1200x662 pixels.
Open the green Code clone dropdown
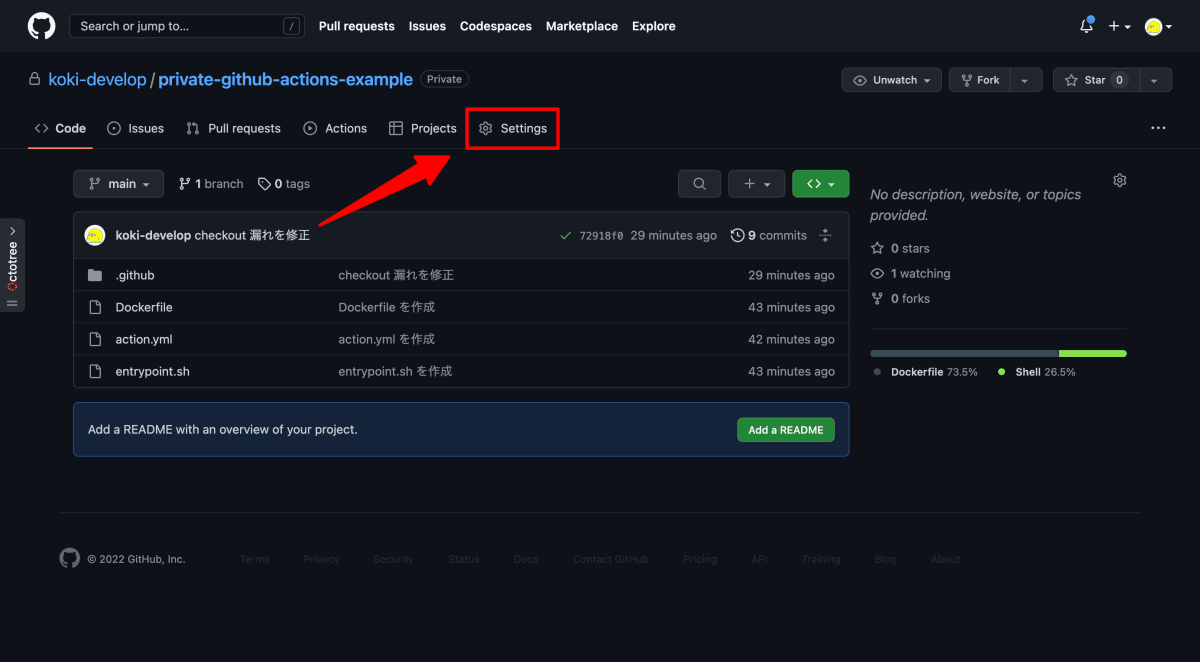(x=821, y=184)
